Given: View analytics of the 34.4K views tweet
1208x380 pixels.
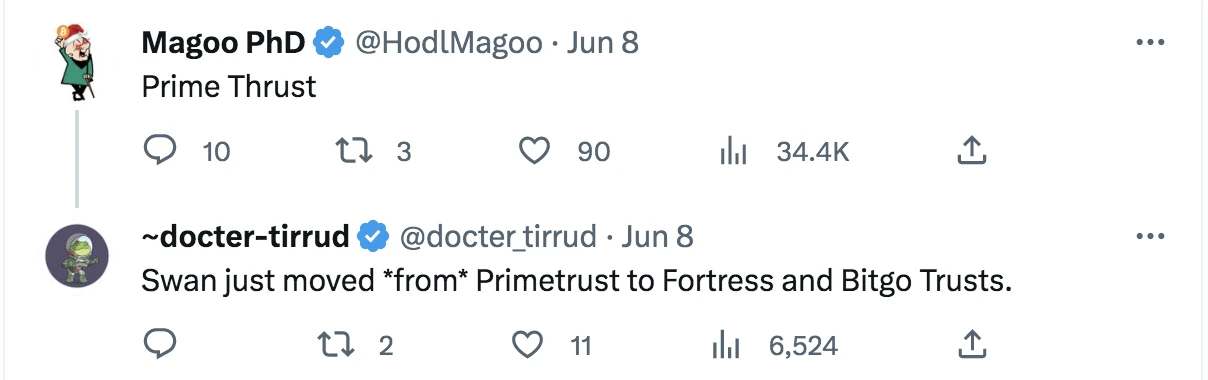Looking at the screenshot, I should pyautogui.click(x=734, y=151).
